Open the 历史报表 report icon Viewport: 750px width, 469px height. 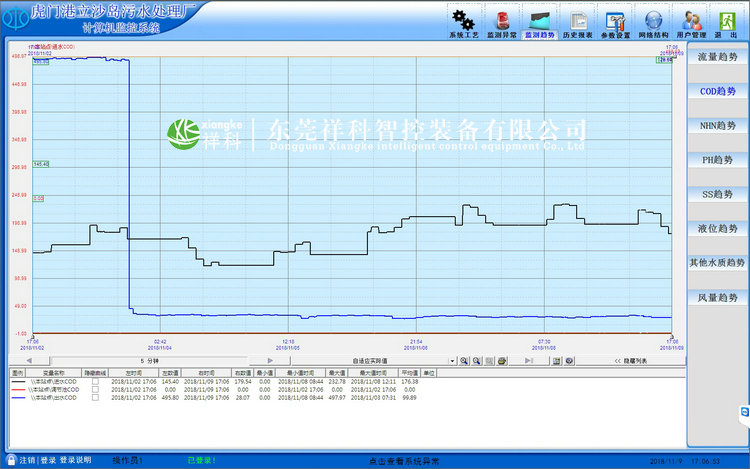(x=578, y=21)
